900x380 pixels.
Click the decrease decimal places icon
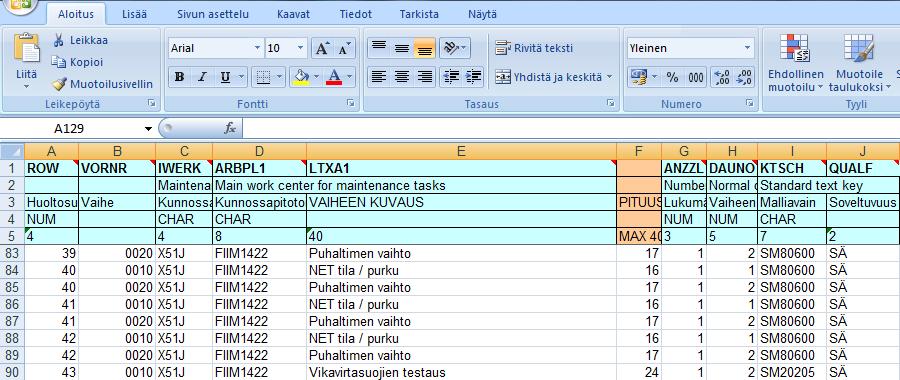[744, 77]
